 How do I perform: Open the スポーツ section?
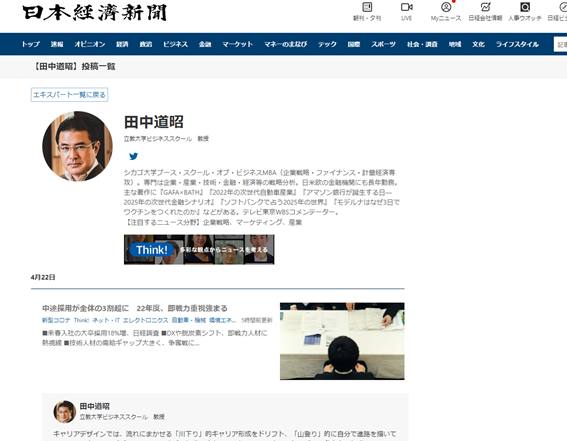(x=383, y=44)
